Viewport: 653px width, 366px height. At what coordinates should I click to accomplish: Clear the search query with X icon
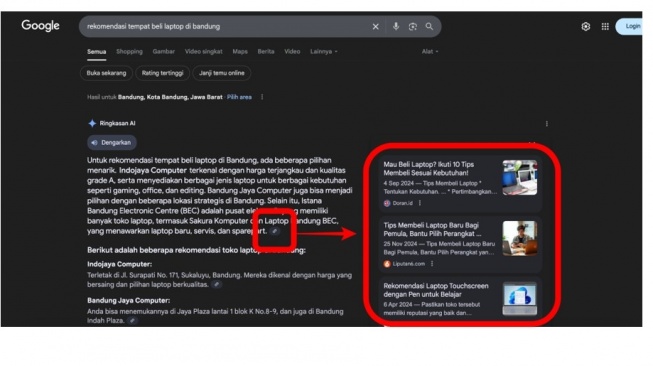(375, 27)
